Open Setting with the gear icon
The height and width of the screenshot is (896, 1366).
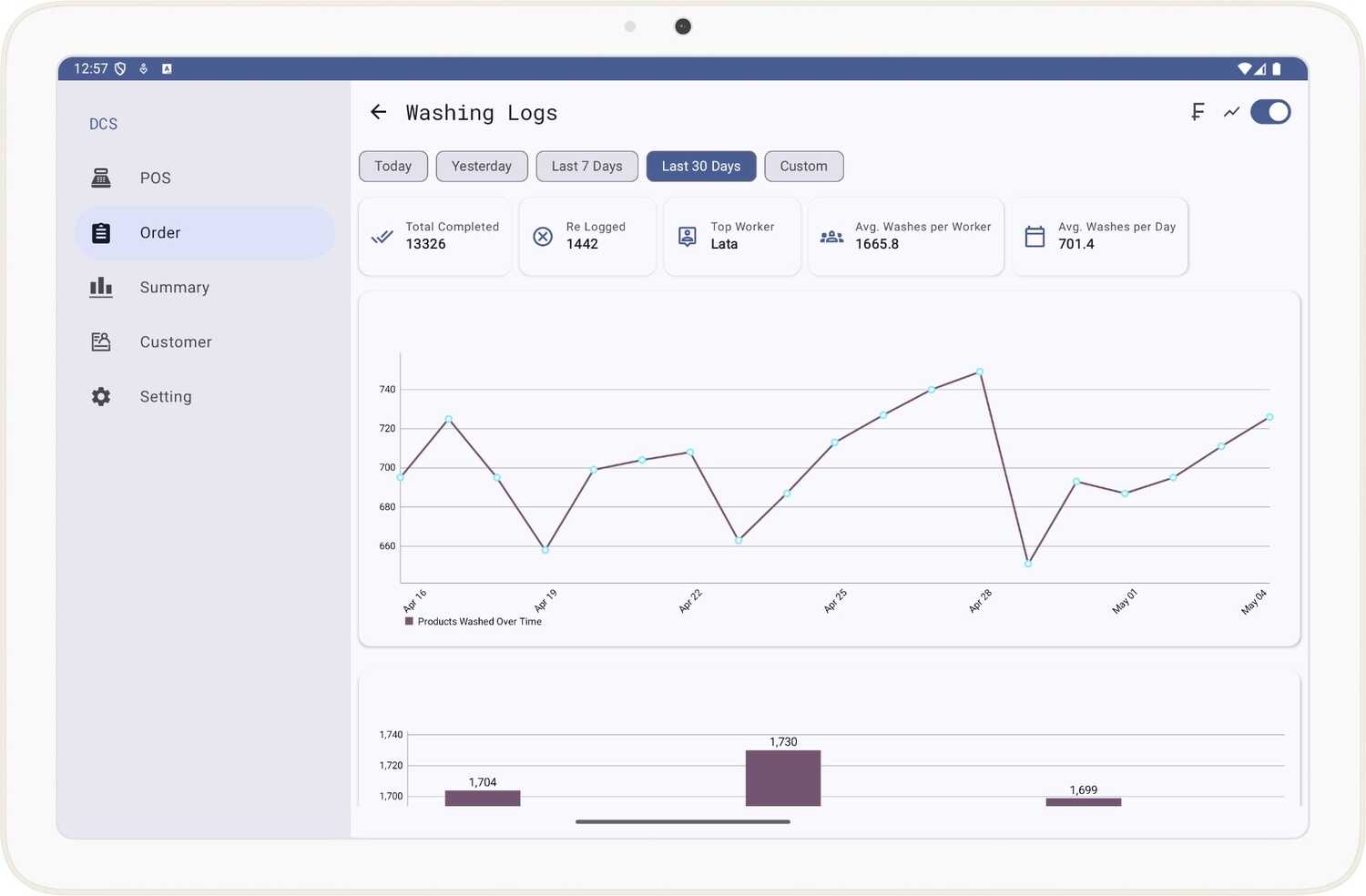tap(100, 396)
